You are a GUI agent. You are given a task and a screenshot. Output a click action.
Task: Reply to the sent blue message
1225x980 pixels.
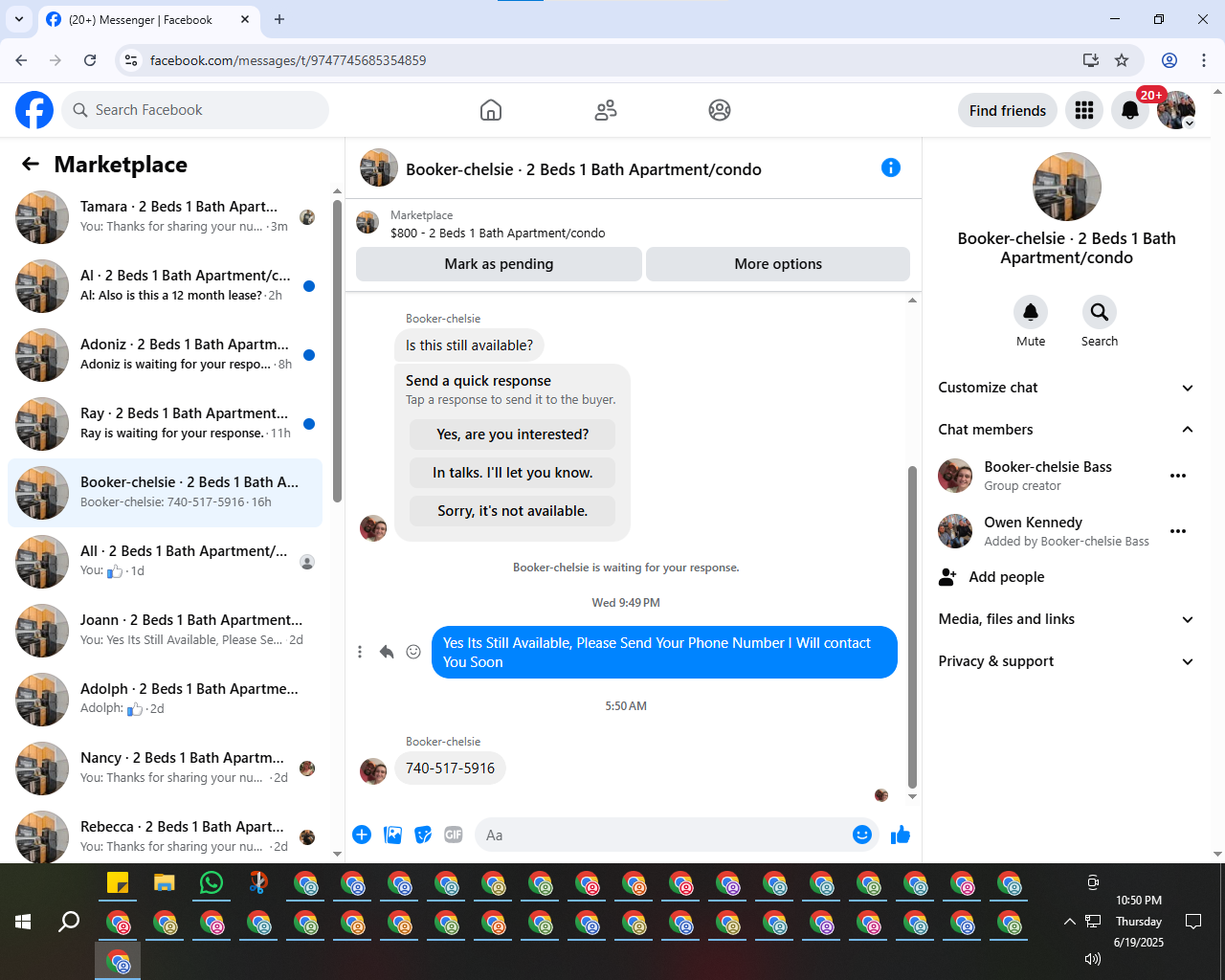point(387,652)
